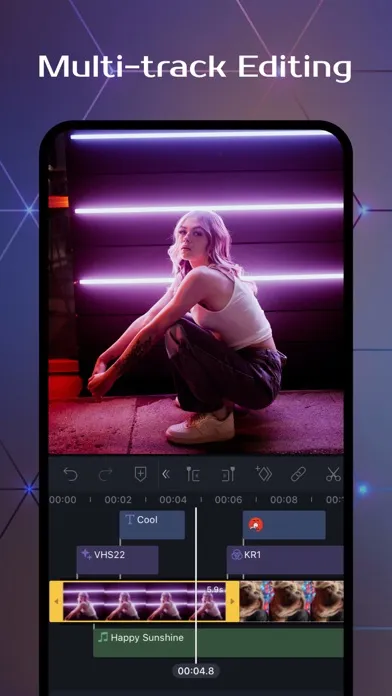Select the Cool text clip
The height and width of the screenshot is (696, 392).
152,525
